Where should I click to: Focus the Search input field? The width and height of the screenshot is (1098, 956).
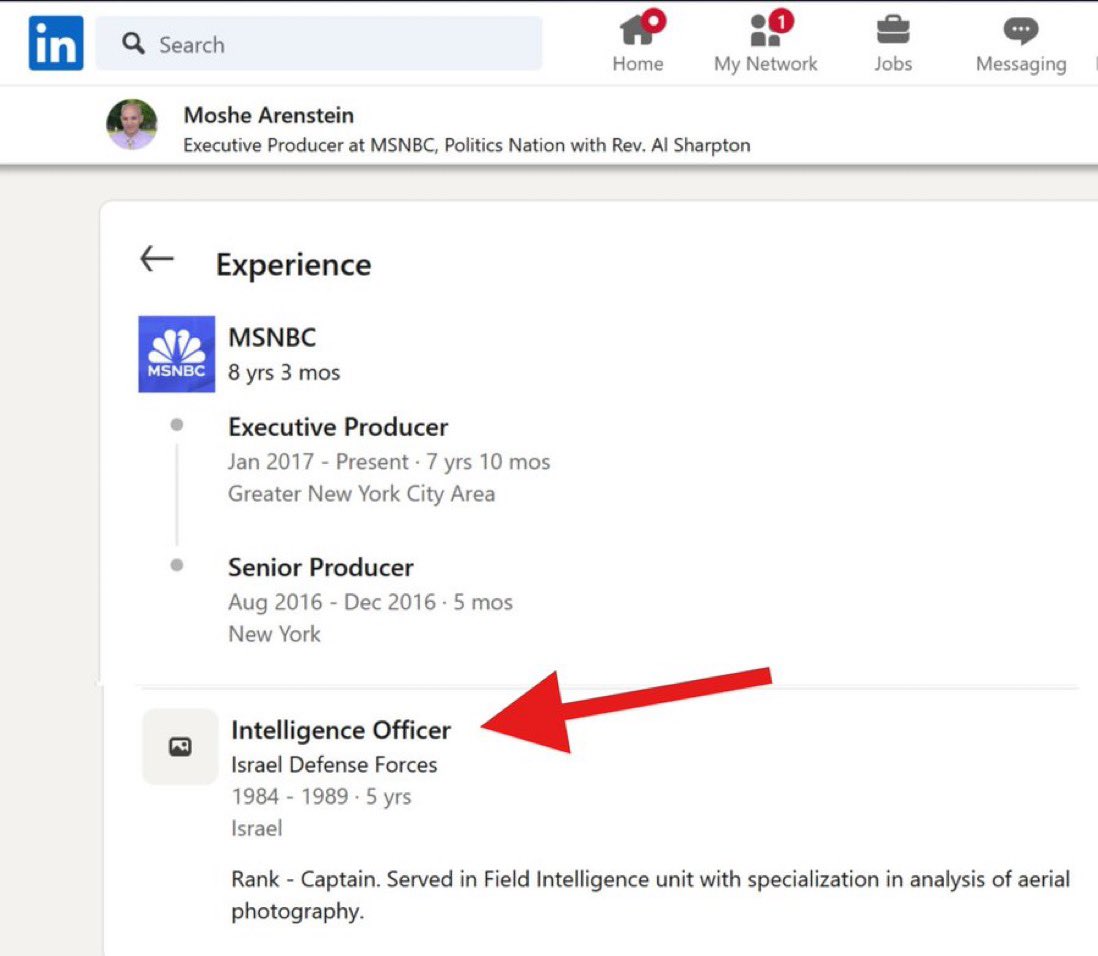point(319,43)
